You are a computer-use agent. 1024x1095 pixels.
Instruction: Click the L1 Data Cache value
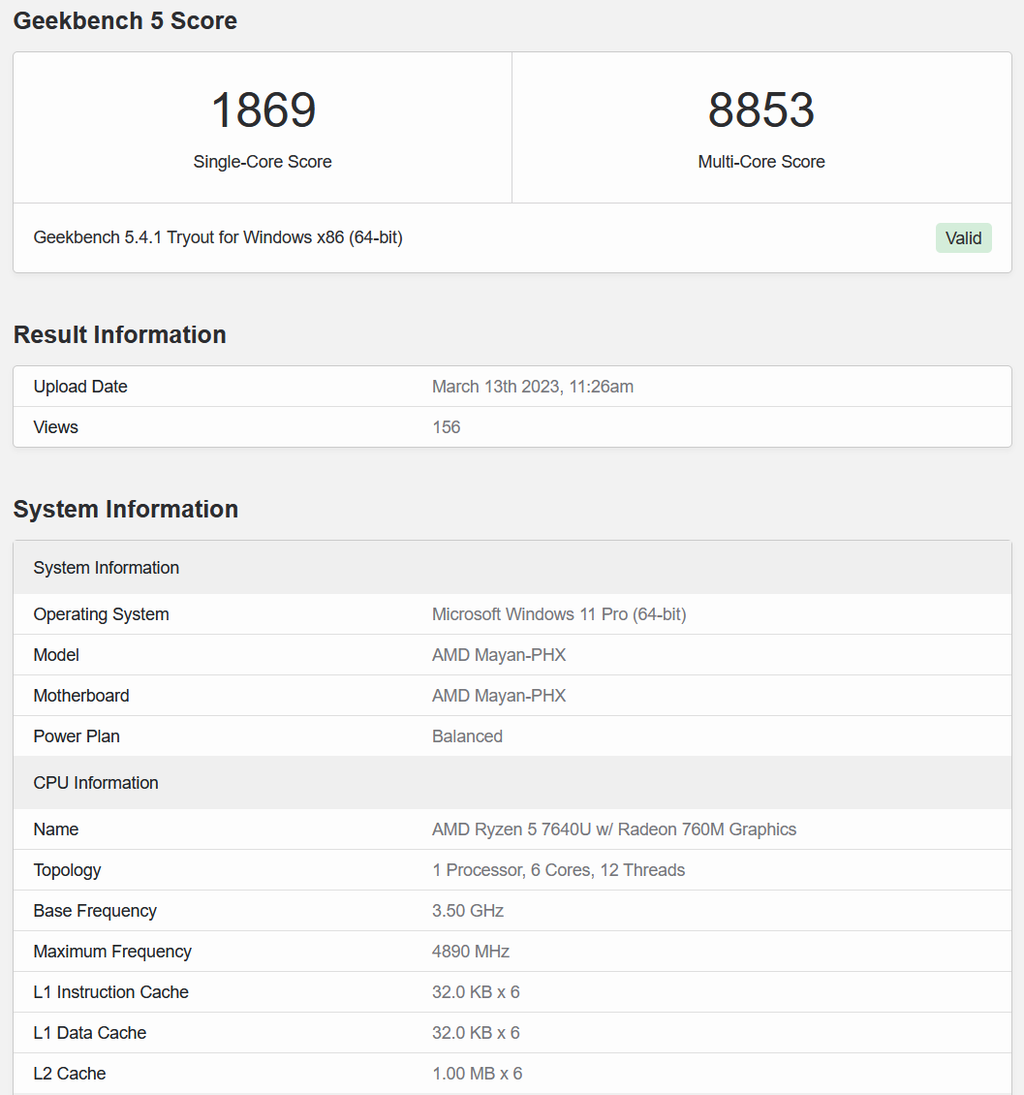point(476,1033)
